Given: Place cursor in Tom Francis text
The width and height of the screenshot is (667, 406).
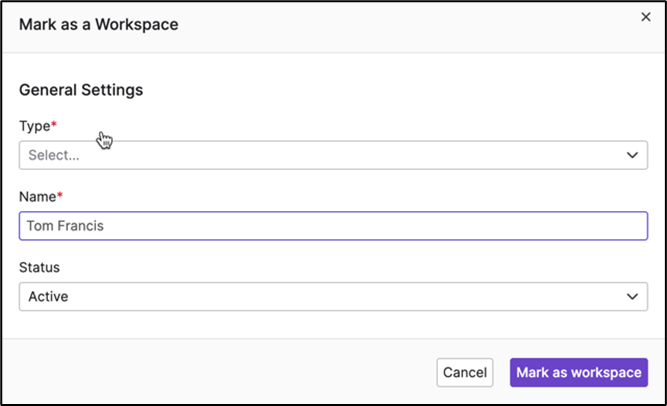Looking at the screenshot, I should coord(65,226).
